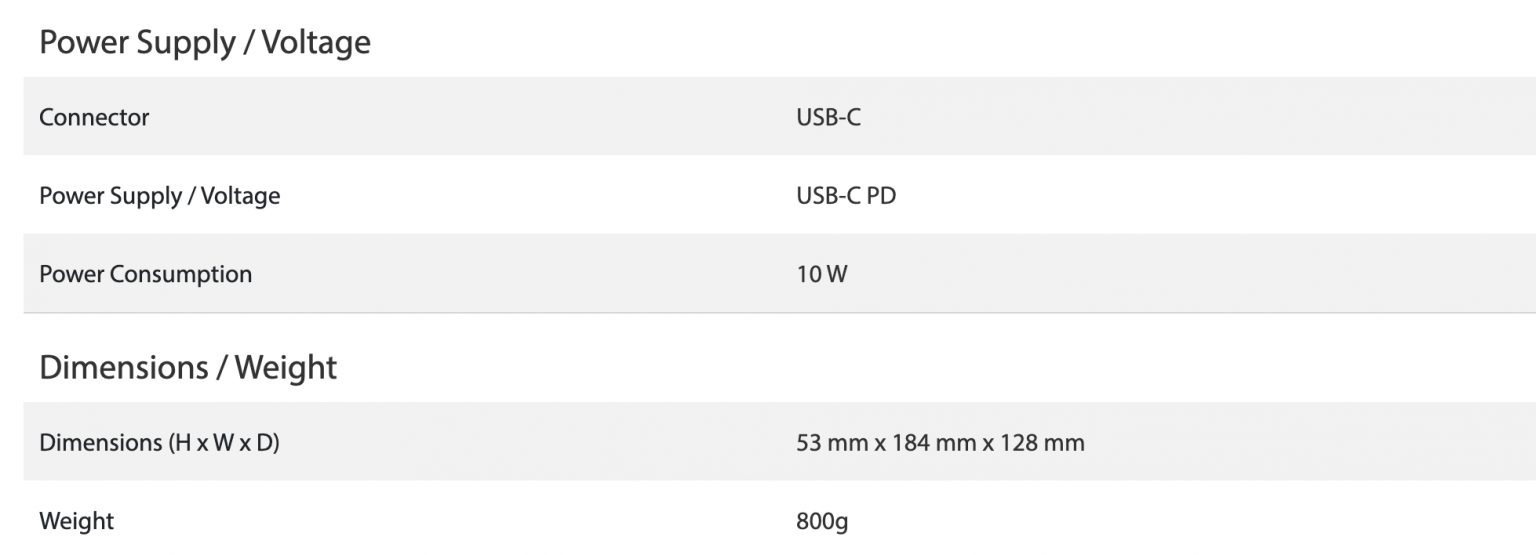This screenshot has width=1536, height=555.
Task: Select the Power Supply / Voltage row label
Action: (x=159, y=195)
